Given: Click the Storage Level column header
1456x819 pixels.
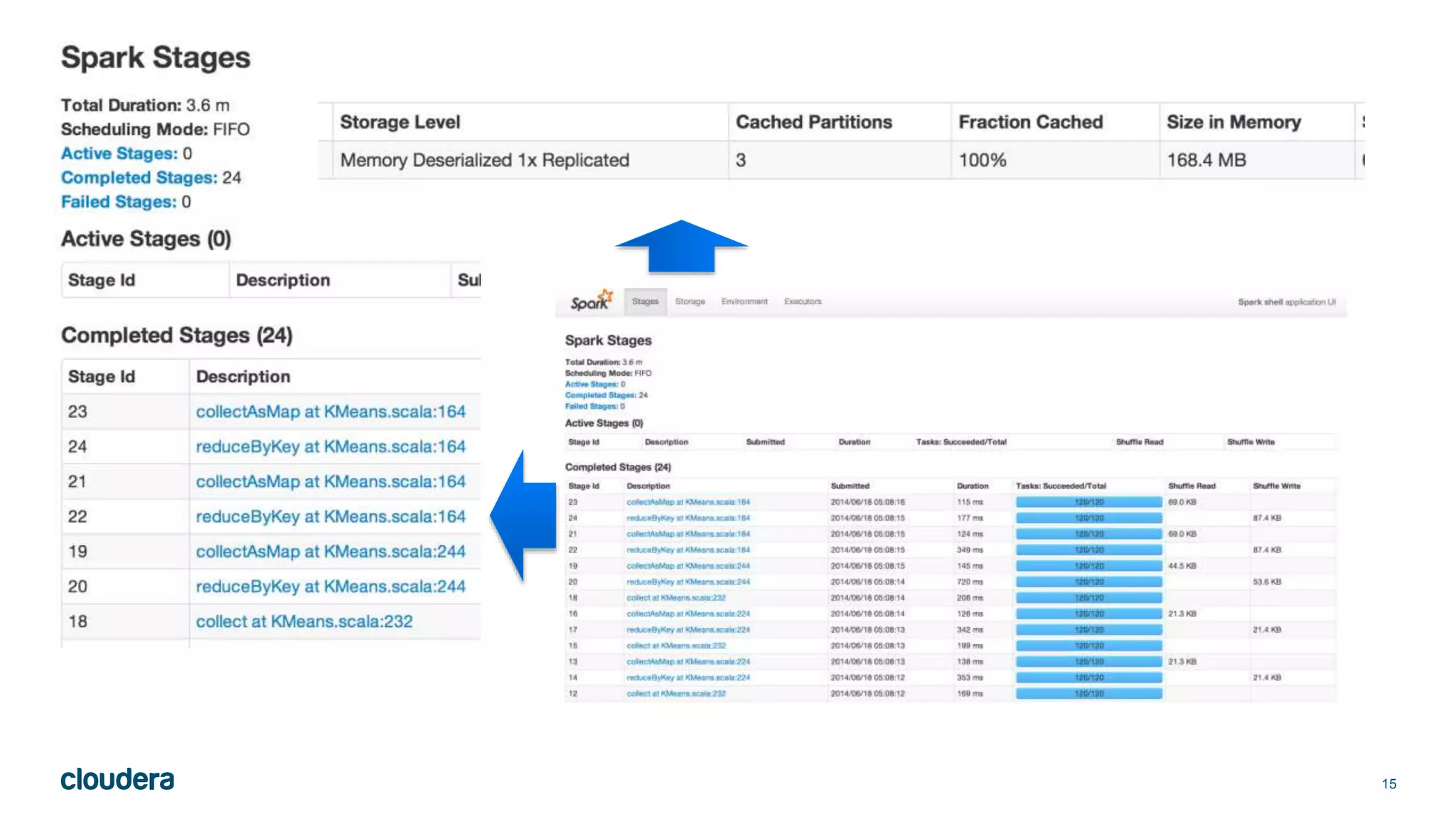Looking at the screenshot, I should (x=400, y=122).
